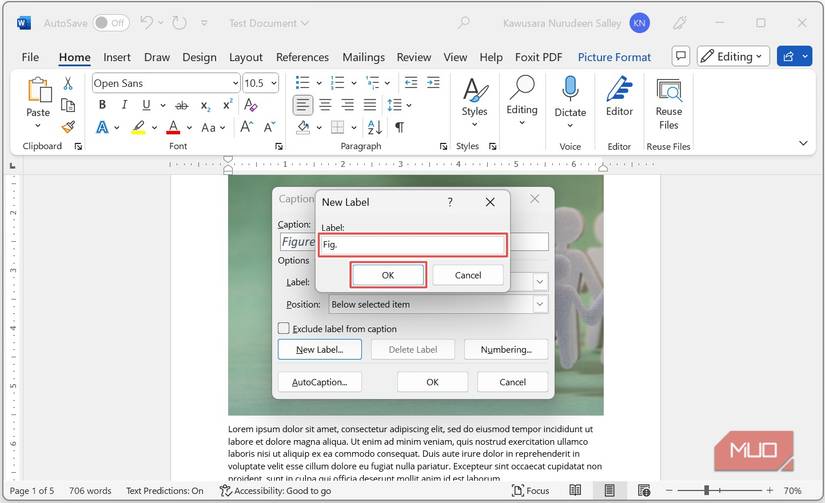Switch to the Picture Format tab
Viewport: 825px width, 503px height.
(x=614, y=57)
